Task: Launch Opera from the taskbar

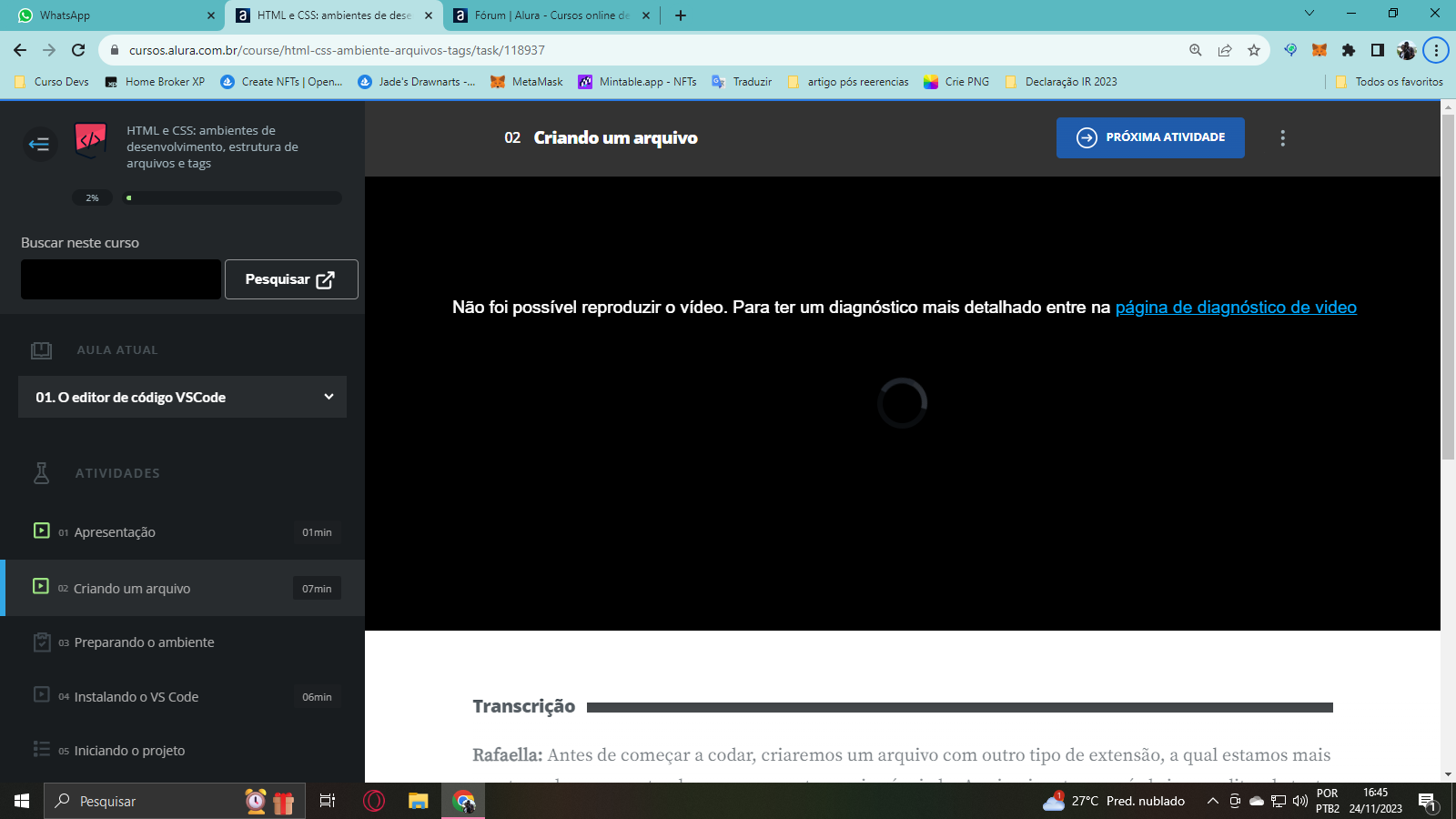Action: coord(374,801)
